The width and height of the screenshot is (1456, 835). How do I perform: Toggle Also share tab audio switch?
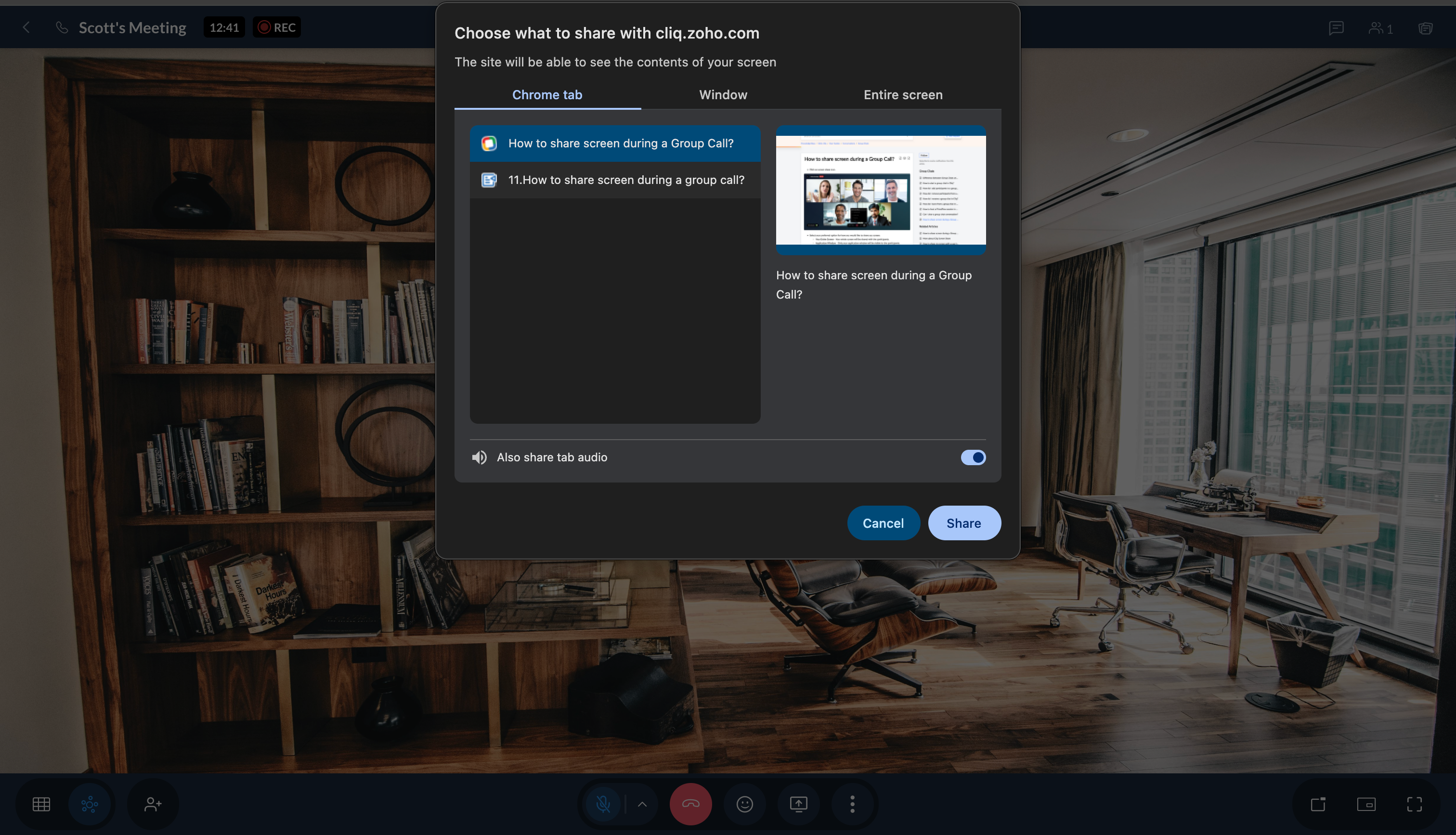[973, 457]
